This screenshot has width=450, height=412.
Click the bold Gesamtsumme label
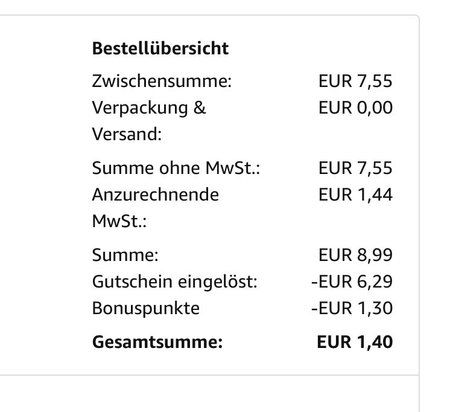157,342
